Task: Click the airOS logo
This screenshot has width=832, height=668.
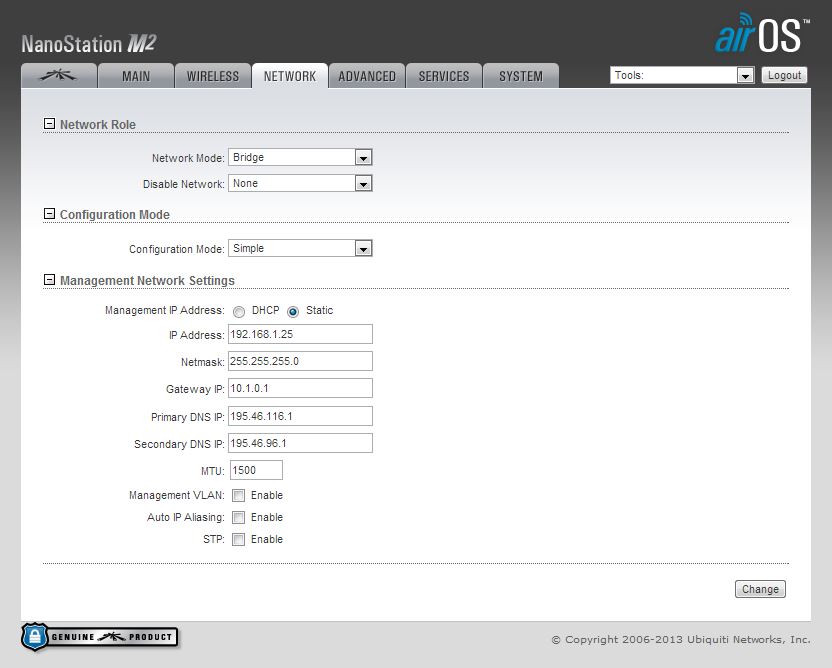Action: pos(761,33)
